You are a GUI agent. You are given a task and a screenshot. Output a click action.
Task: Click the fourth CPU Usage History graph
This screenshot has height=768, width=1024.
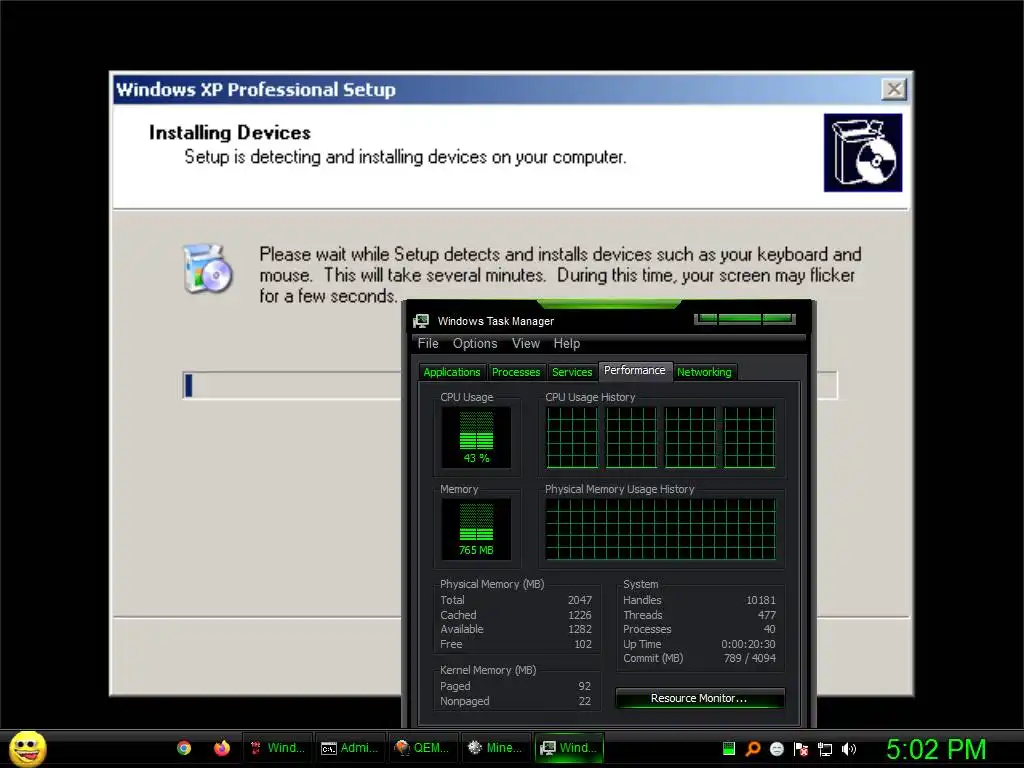[x=749, y=438]
